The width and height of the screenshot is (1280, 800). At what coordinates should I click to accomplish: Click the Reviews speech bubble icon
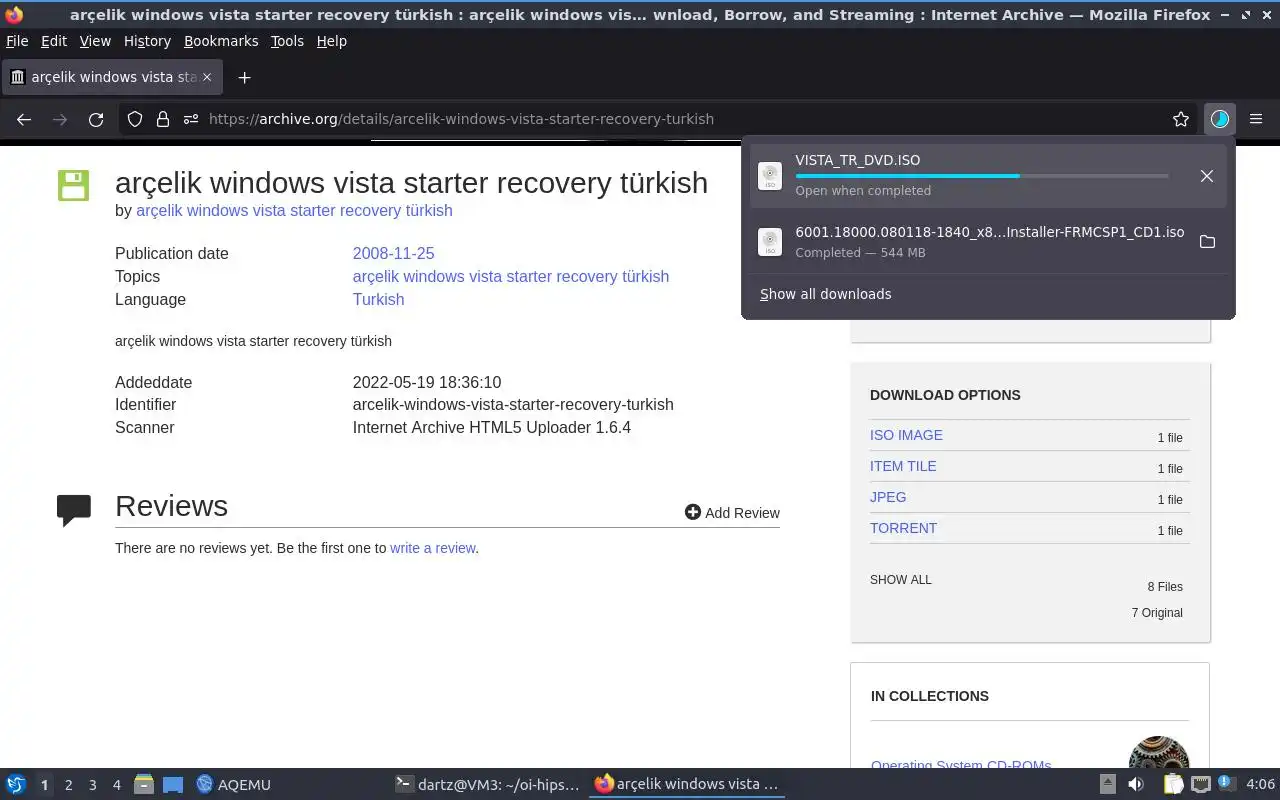(x=74, y=510)
